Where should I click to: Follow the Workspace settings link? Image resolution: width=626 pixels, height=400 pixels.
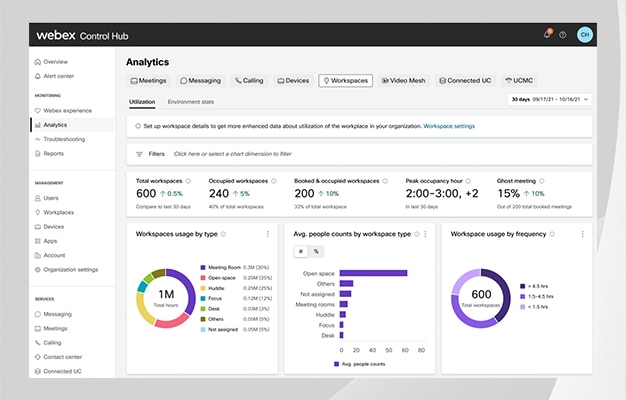coord(449,126)
